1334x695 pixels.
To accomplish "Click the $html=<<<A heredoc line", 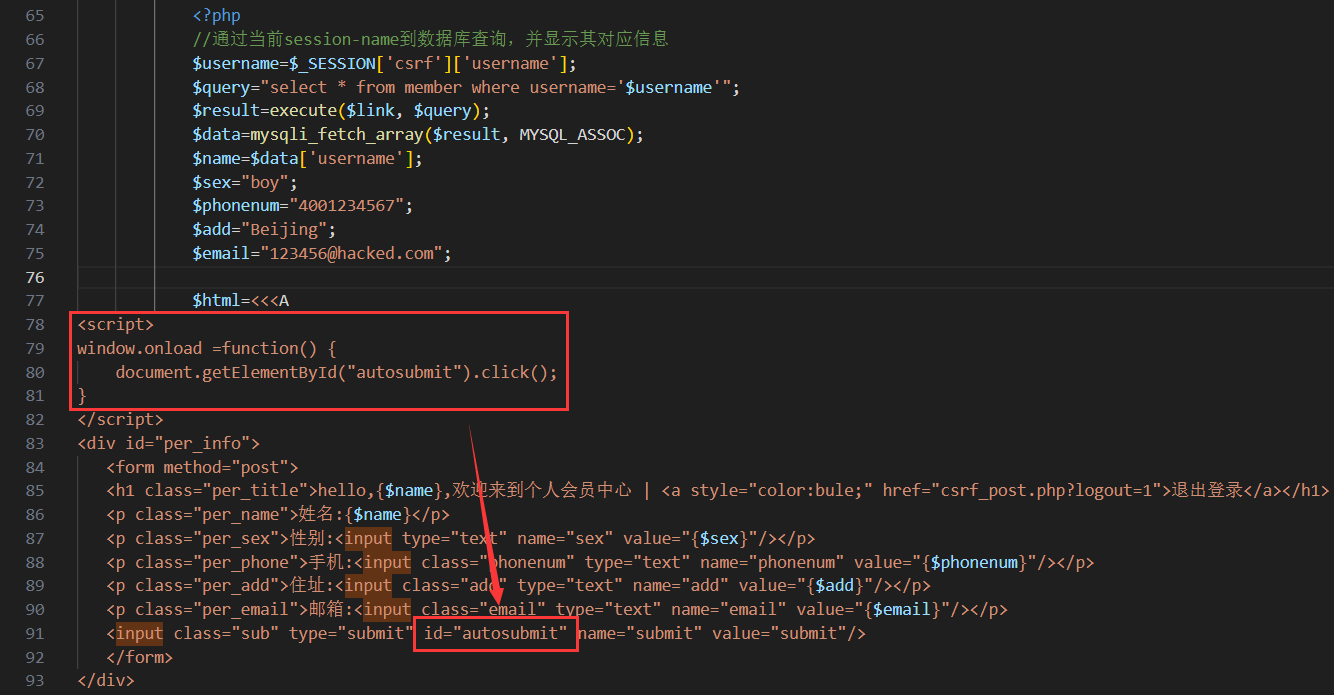I will pyautogui.click(x=241, y=301).
